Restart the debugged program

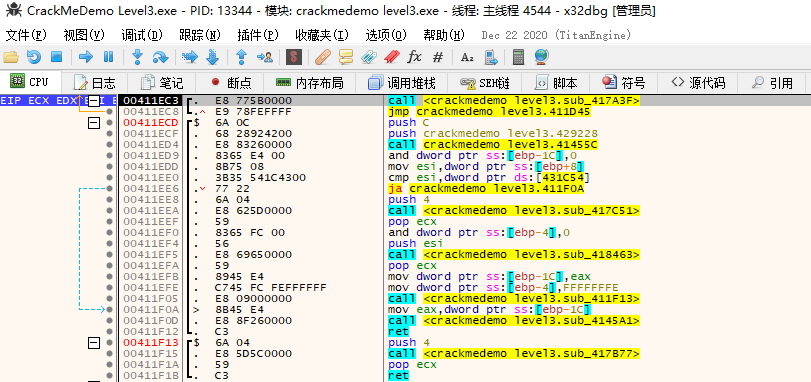[x=34, y=57]
